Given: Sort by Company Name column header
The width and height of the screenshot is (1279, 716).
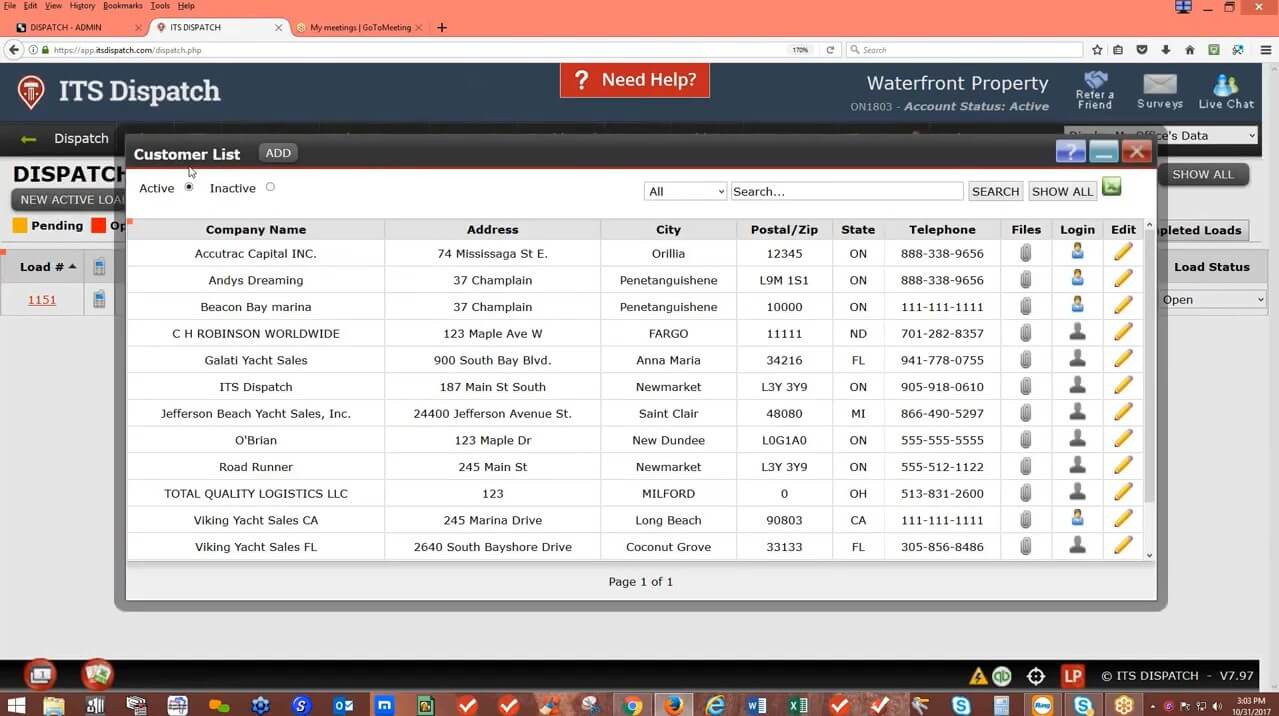Looking at the screenshot, I should (256, 229).
